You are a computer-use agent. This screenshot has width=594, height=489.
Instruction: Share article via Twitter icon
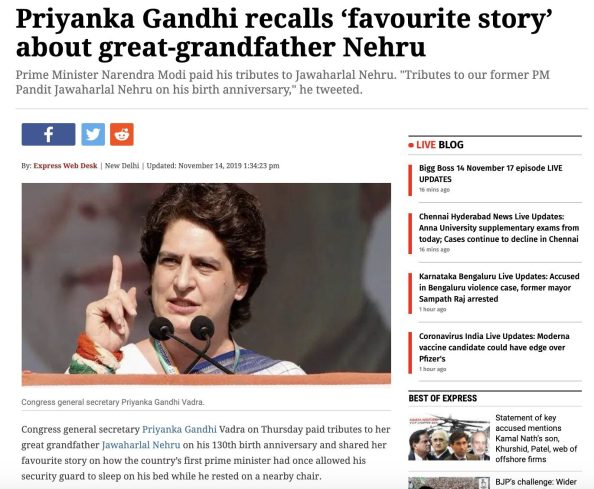coord(93,134)
